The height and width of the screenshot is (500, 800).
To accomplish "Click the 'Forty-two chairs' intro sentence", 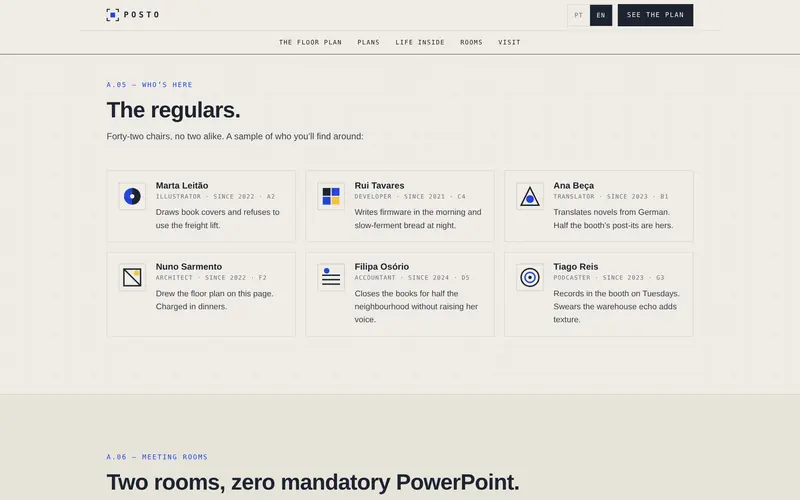I will [235, 136].
